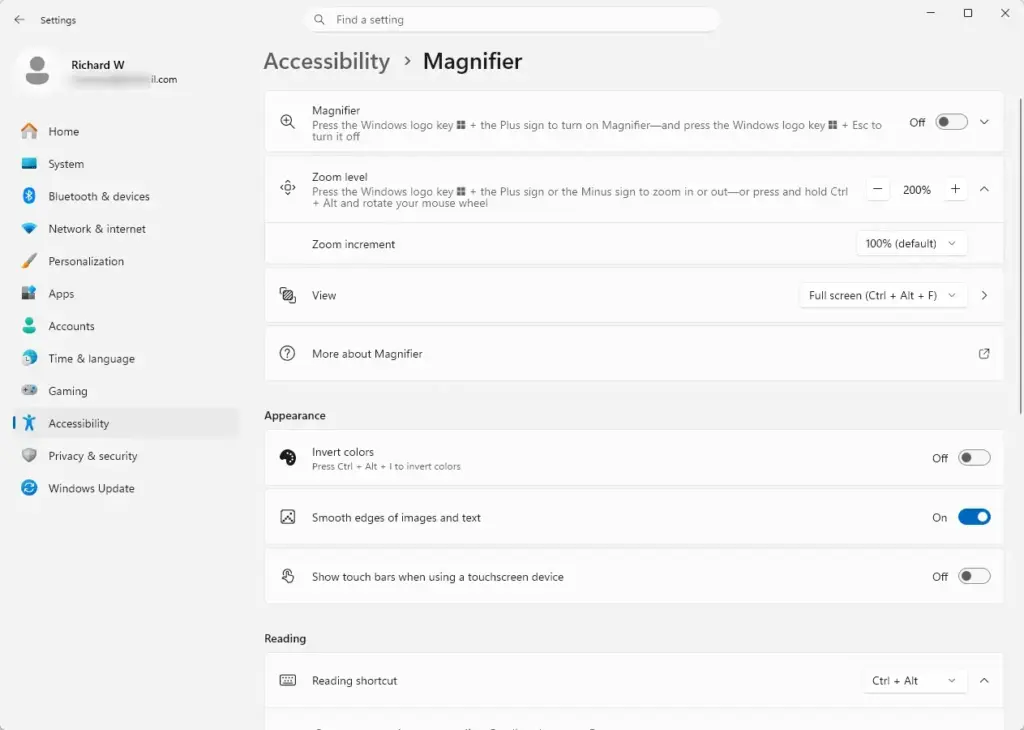Screen dimensions: 1024x730
Task: Click the Accessibility figure icon
Action: pyautogui.click(x=29, y=422)
